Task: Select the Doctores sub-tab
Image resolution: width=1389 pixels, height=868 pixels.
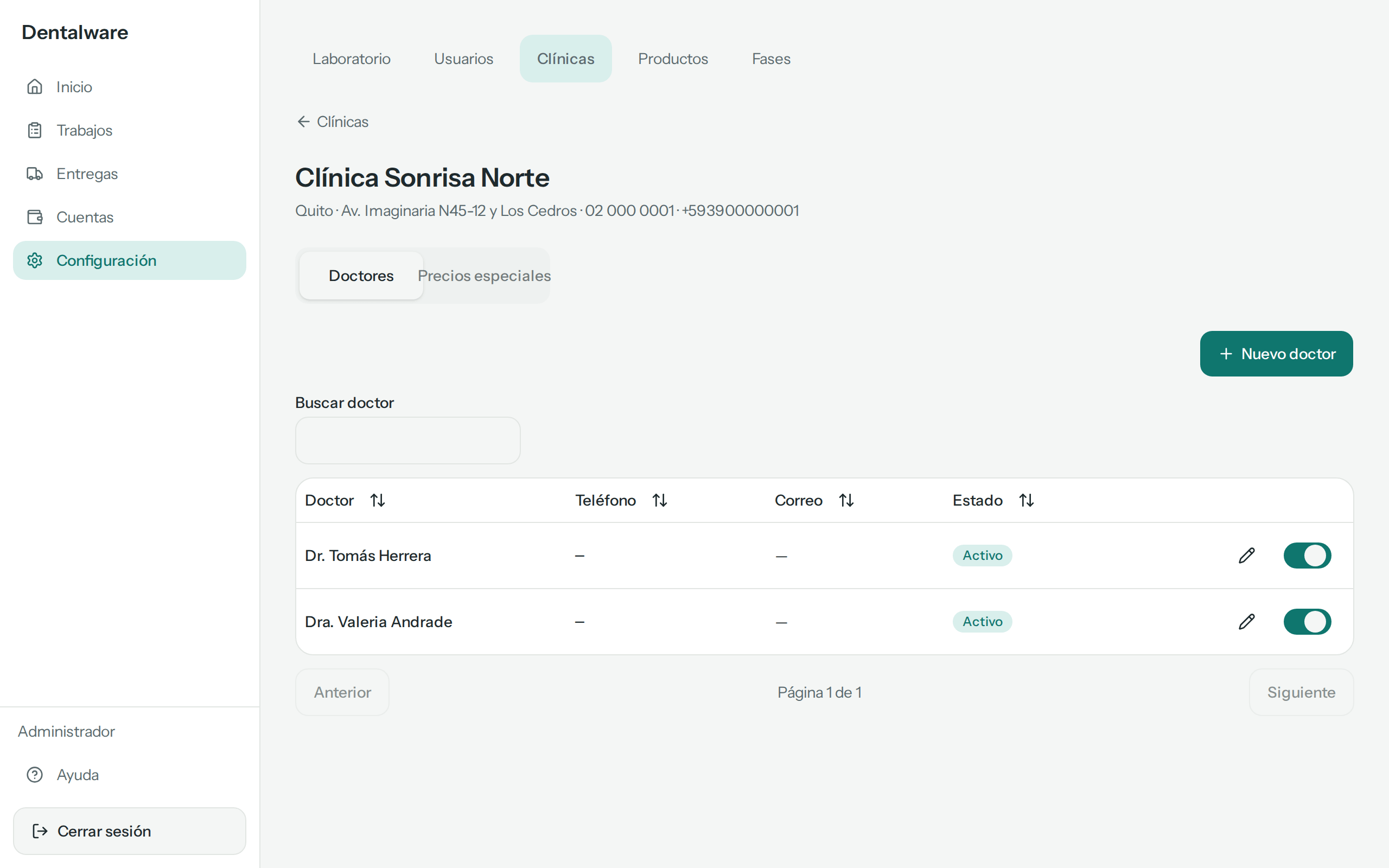Action: 361,276
